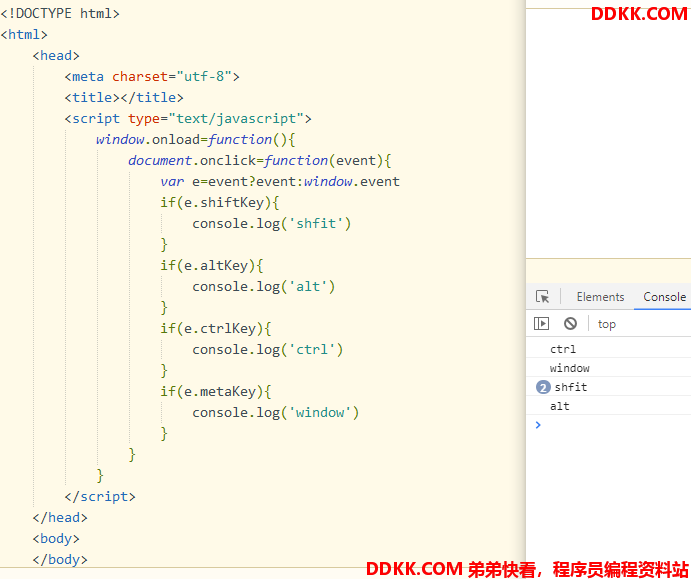Click the opening html tag
The height and width of the screenshot is (579, 691).
pyautogui.click(x=24, y=34)
